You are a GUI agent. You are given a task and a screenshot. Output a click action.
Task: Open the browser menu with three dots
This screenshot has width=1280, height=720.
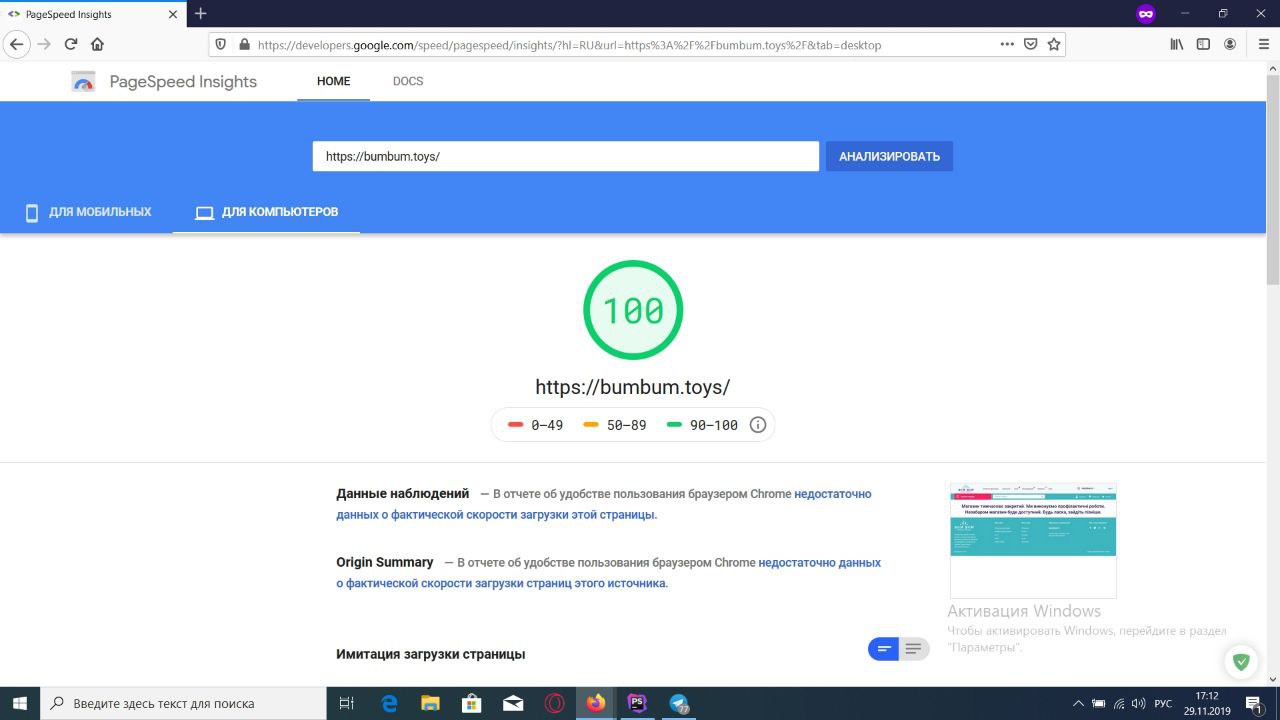(x=1007, y=44)
